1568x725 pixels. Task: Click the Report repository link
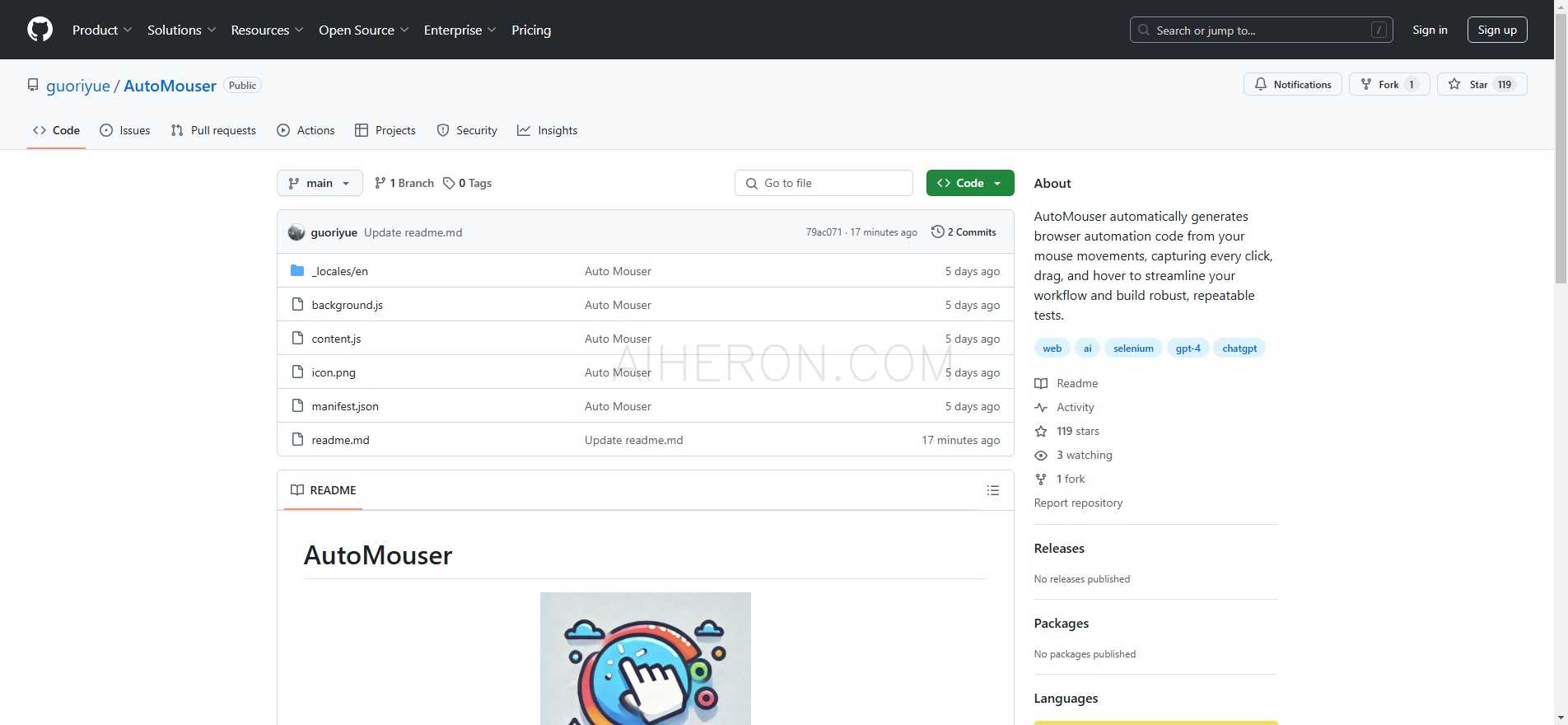tap(1078, 503)
